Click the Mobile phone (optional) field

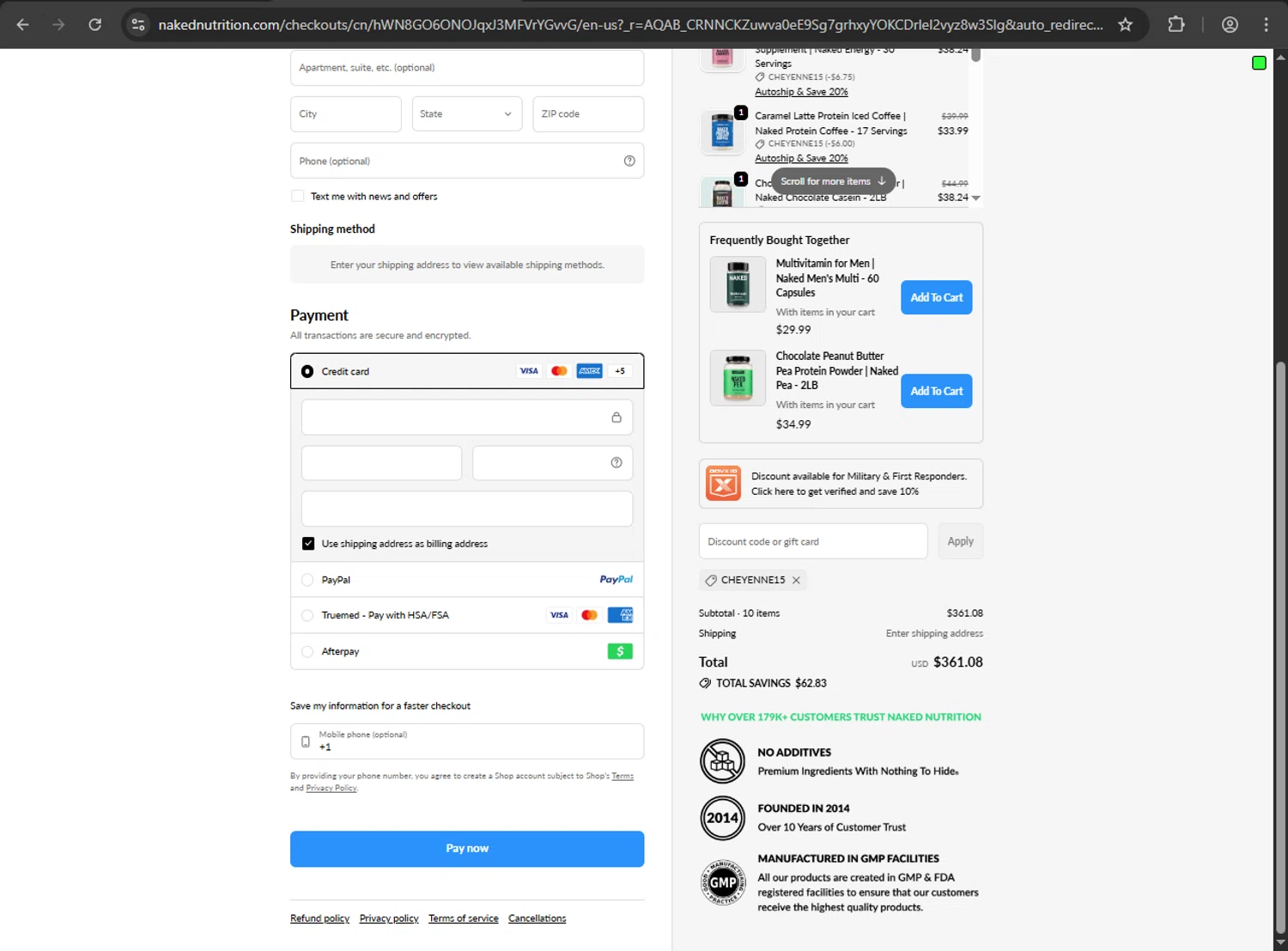467,741
